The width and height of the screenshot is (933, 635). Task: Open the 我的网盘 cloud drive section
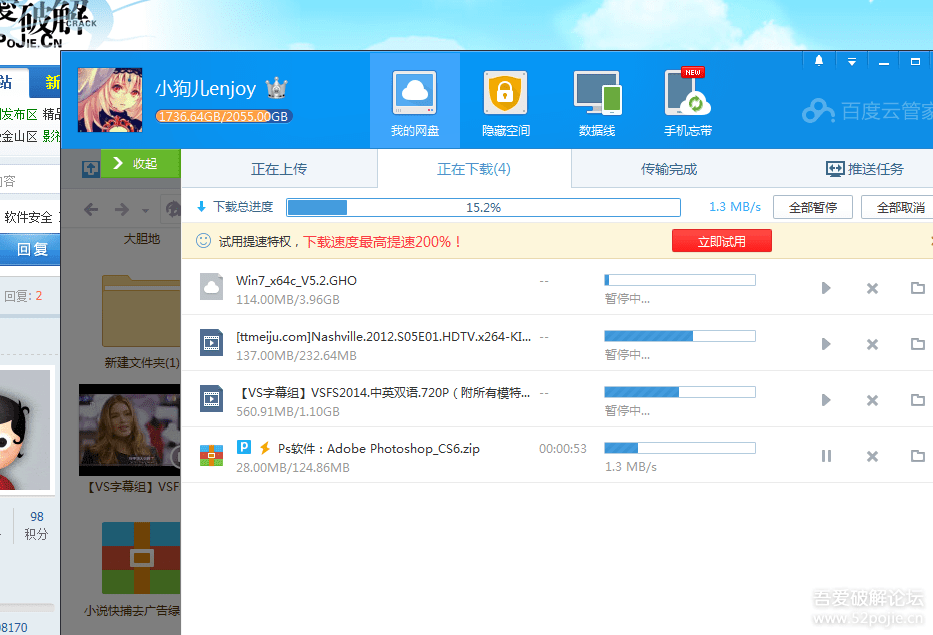click(415, 101)
